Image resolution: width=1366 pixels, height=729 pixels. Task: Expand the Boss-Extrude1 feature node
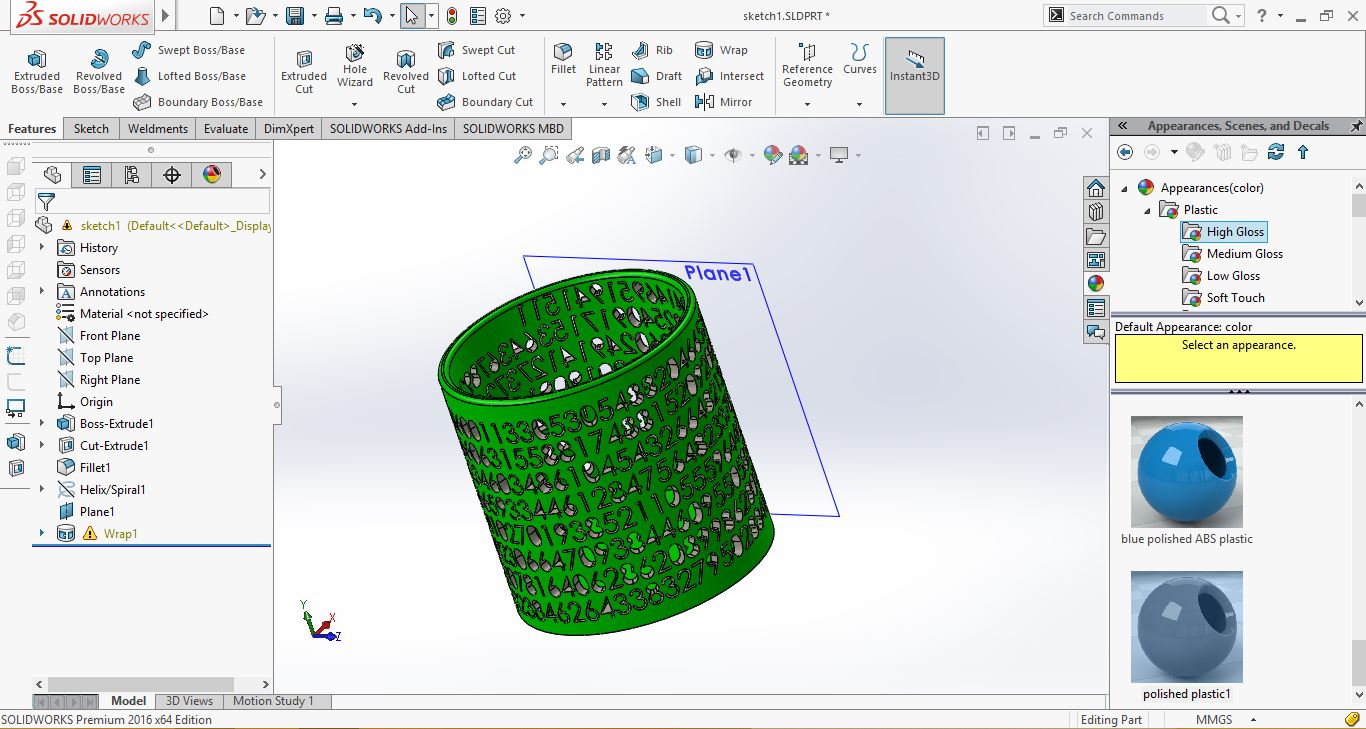pos(42,424)
